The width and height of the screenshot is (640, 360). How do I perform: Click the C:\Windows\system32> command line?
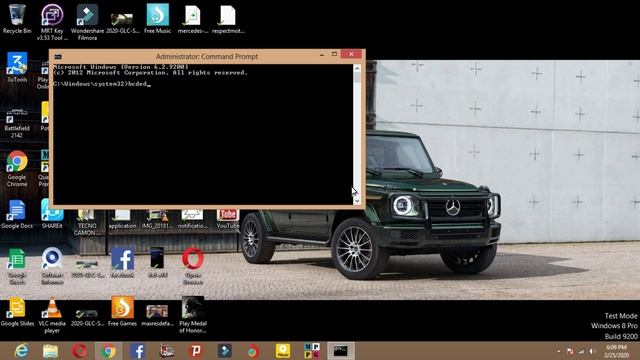(102, 84)
